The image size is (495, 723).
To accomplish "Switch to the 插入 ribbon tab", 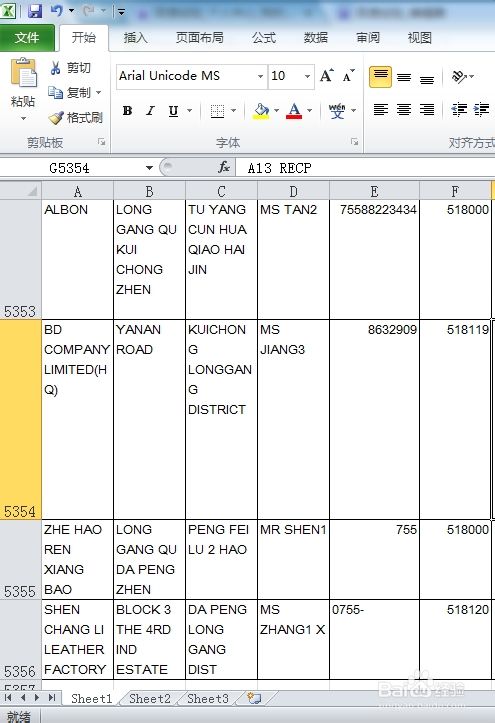I will coord(135,38).
